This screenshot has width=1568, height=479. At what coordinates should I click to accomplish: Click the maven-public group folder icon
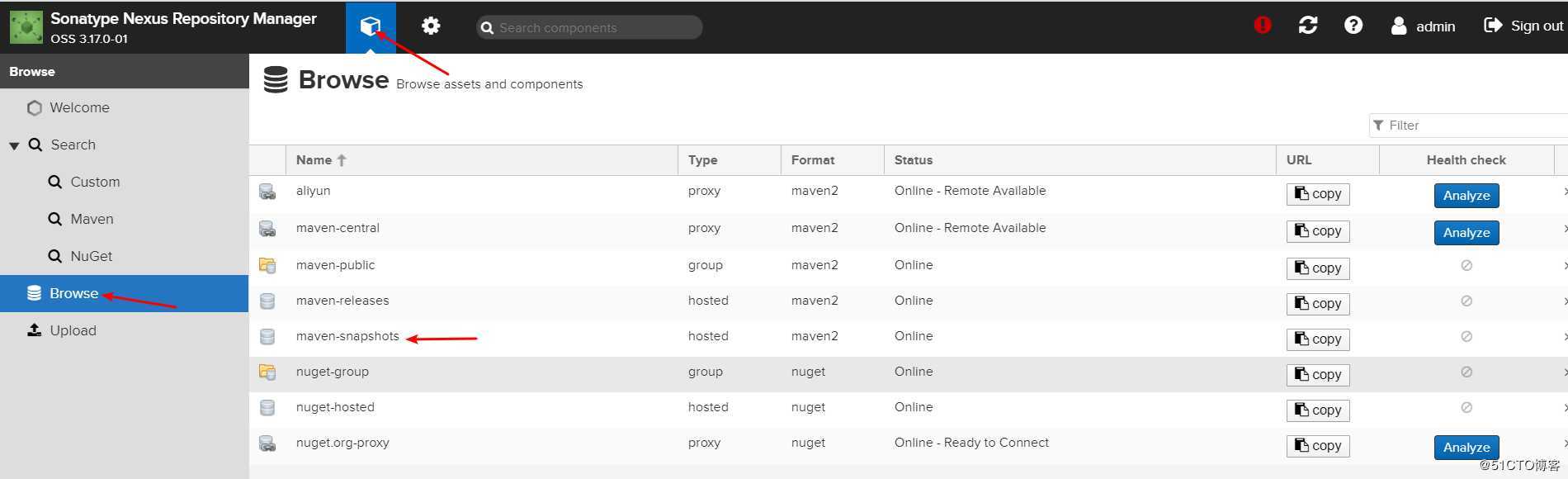point(267,266)
